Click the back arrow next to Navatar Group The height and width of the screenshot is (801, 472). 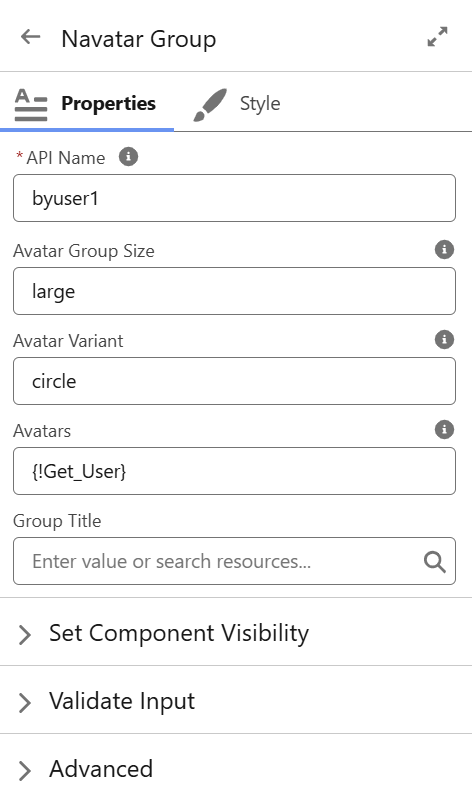[31, 37]
